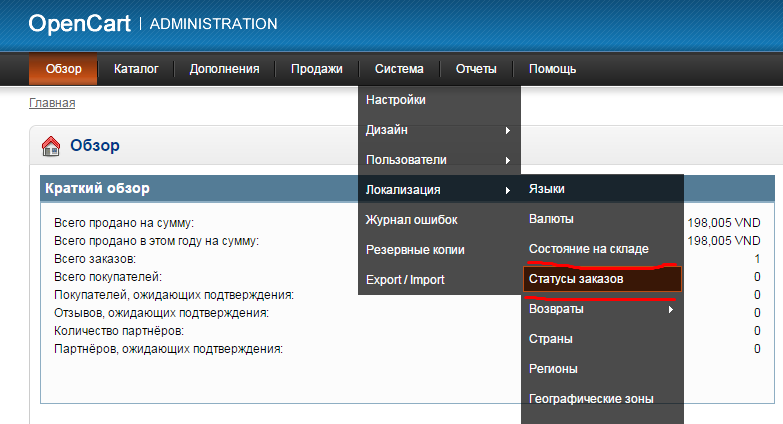
Task: Open Журнал ошибок entry
Action: [x=439, y=220]
